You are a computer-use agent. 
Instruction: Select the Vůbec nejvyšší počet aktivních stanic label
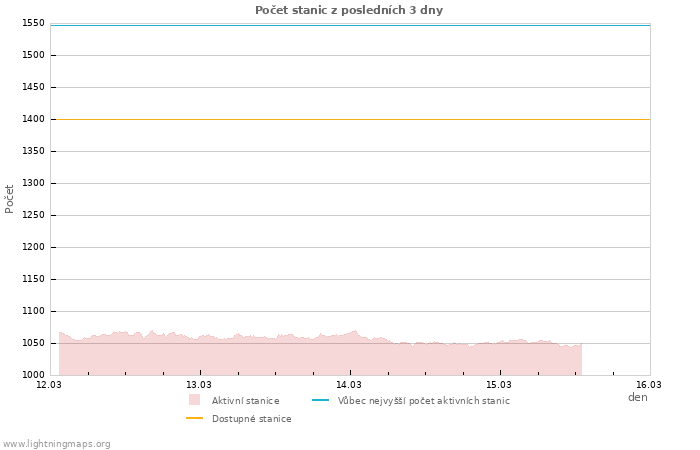[x=423, y=401]
